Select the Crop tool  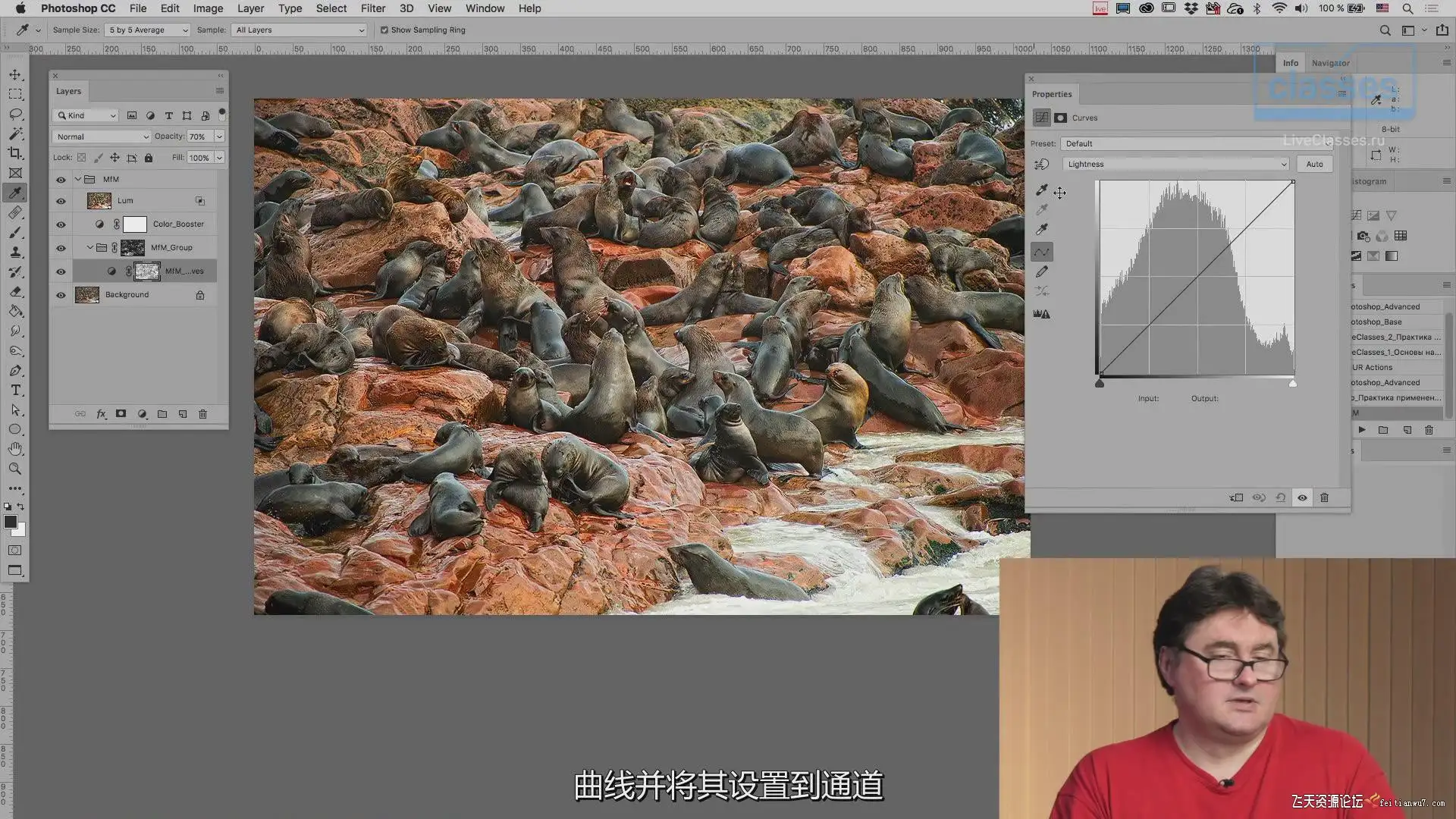(15, 153)
